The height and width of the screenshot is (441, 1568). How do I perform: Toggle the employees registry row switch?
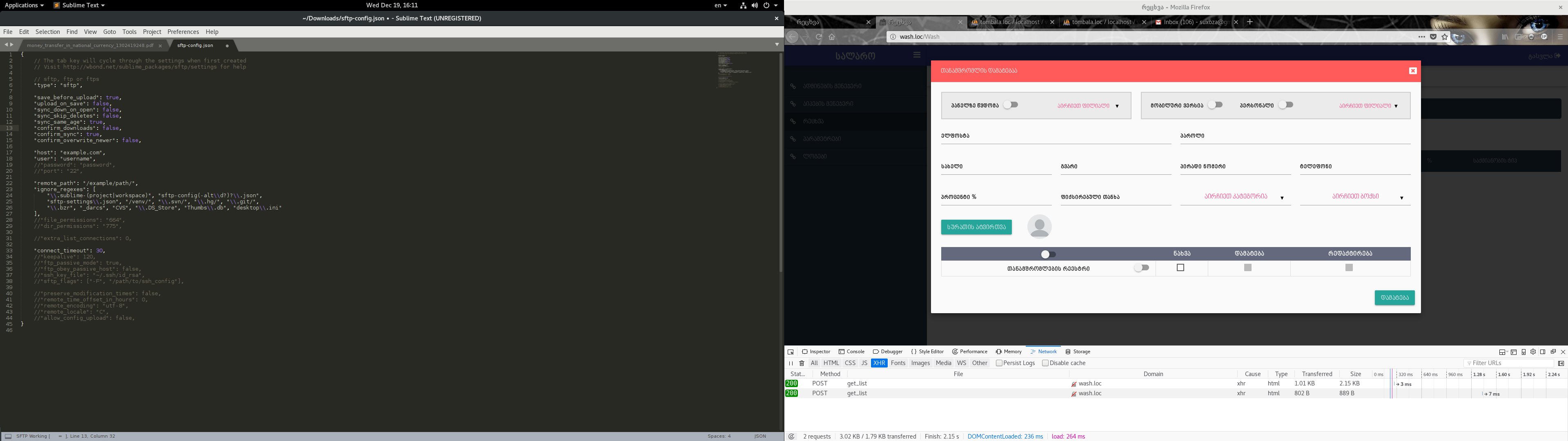pyautogui.click(x=1141, y=268)
